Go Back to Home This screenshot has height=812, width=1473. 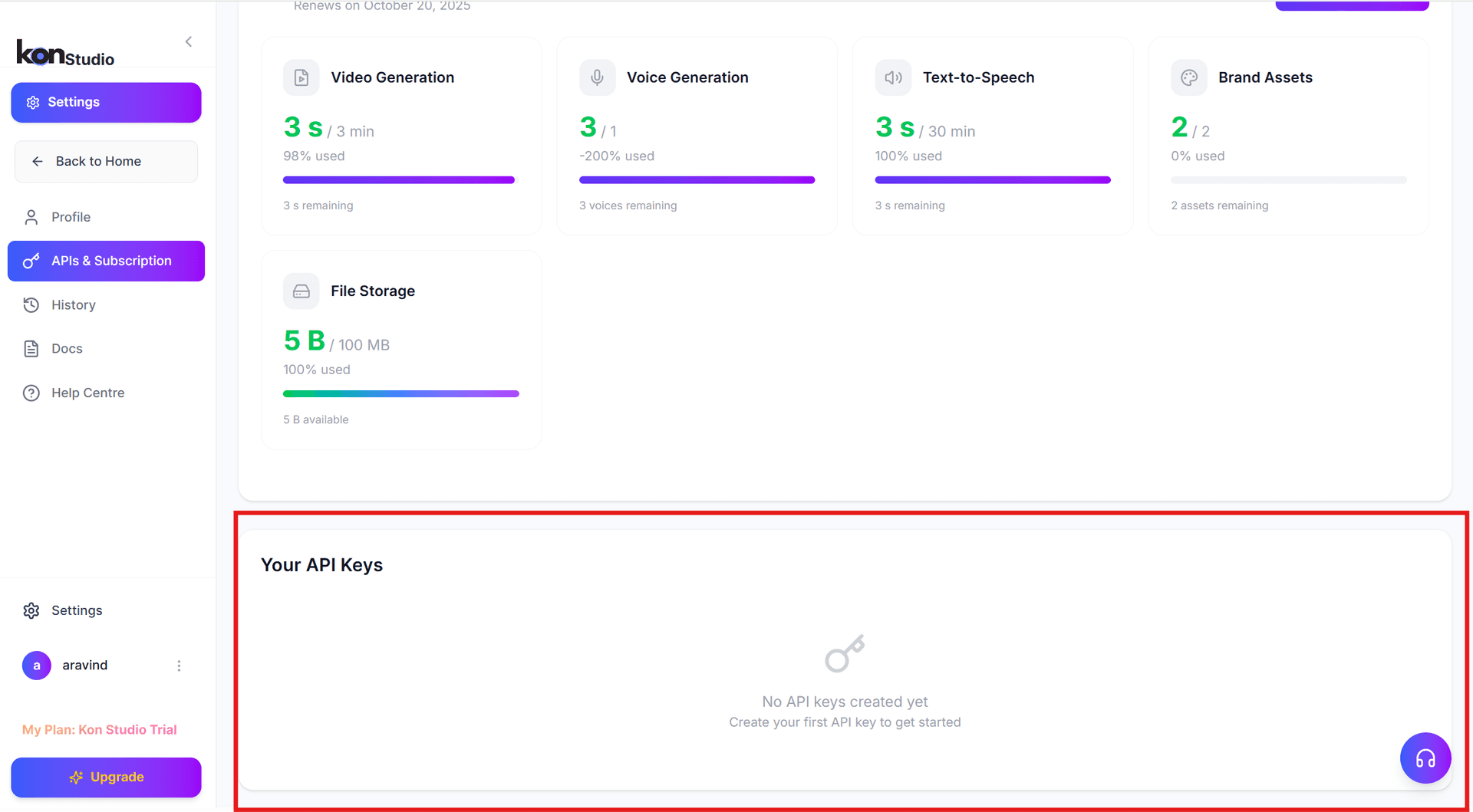point(98,161)
